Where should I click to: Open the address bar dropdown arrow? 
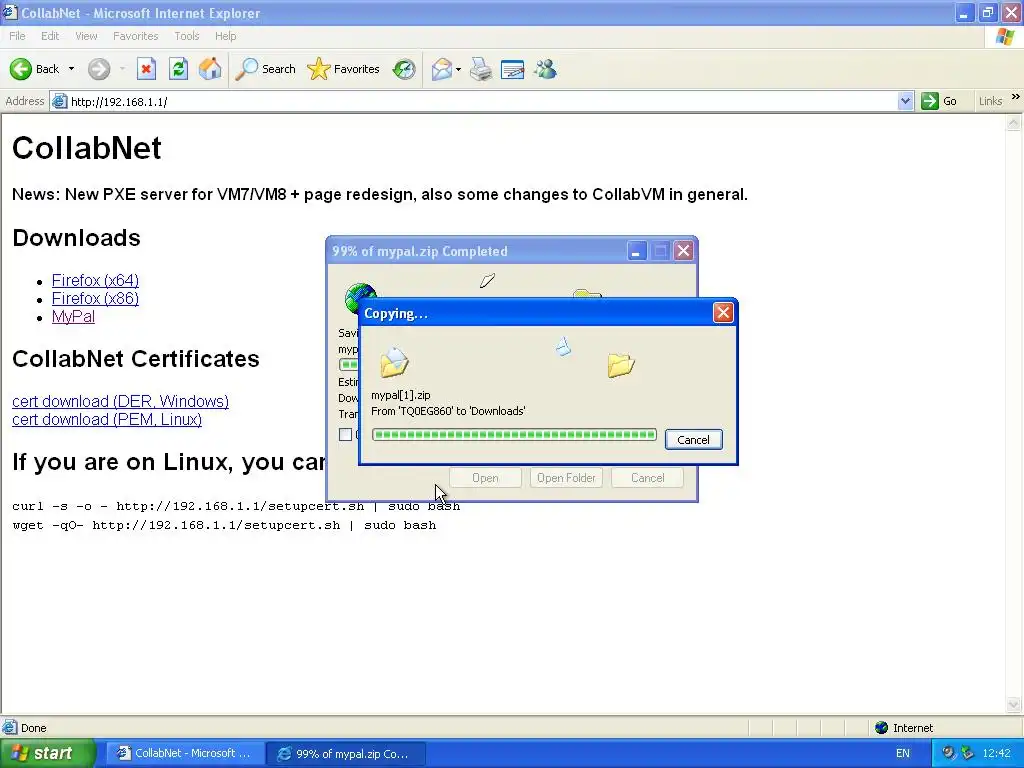[904, 101]
